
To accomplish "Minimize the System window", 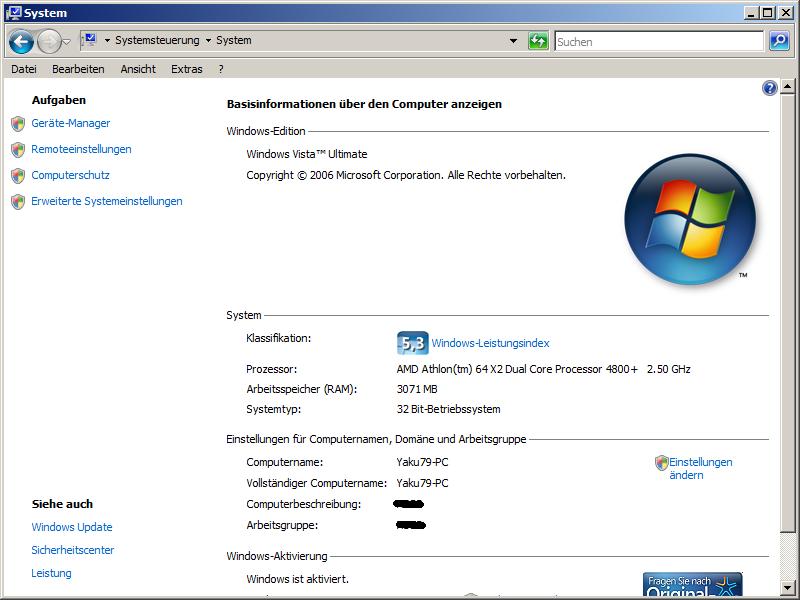I will (750, 13).
